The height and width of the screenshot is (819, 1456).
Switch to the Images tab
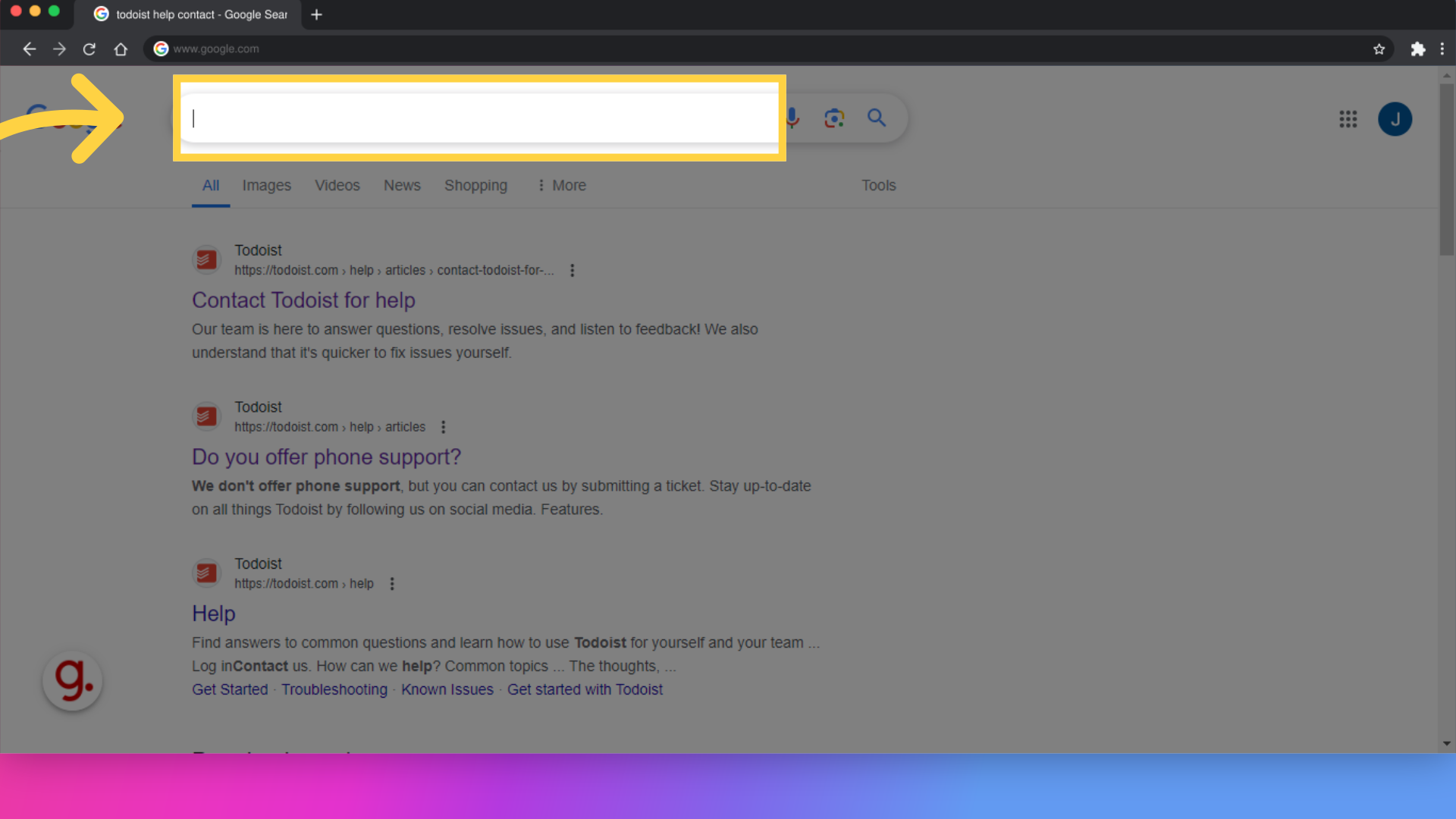tap(266, 185)
